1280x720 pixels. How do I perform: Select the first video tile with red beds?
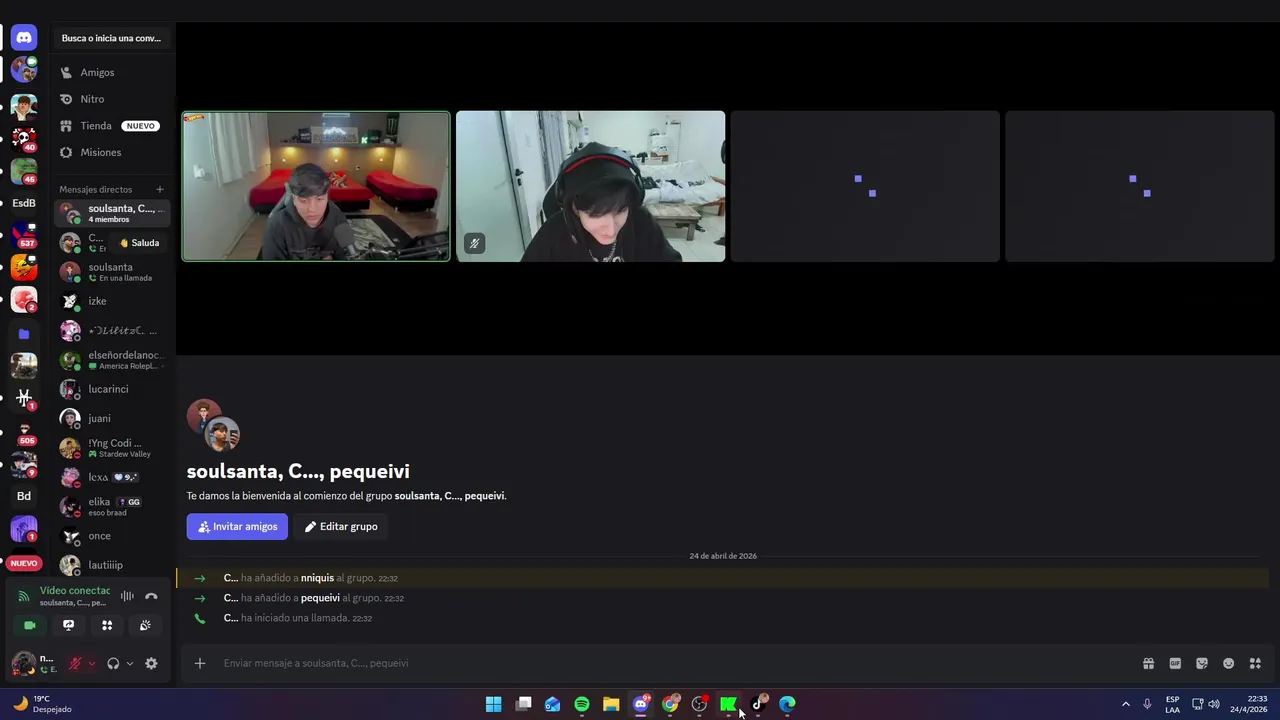[x=316, y=186]
